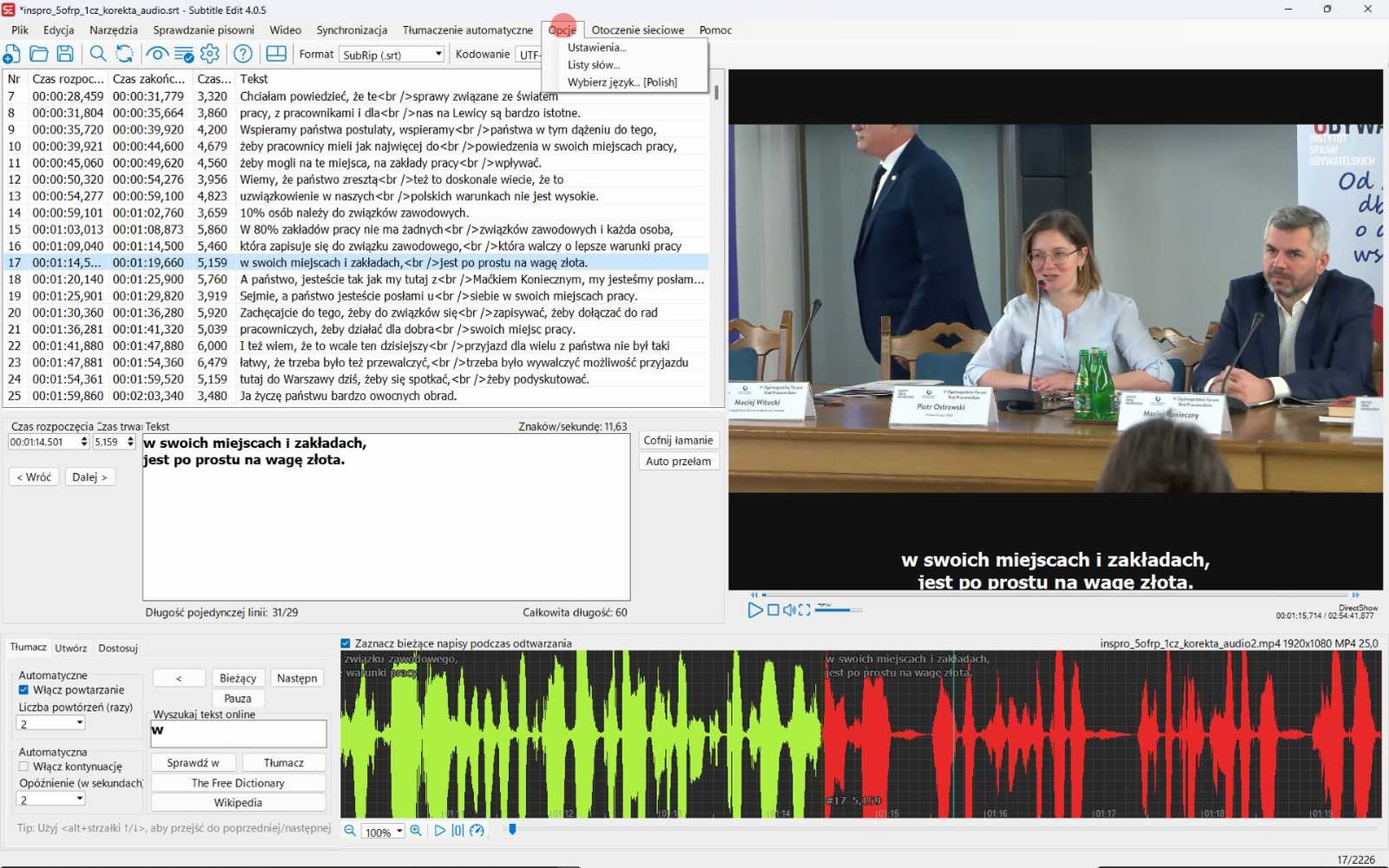Save subtitle with the floppy disk icon

65,54
